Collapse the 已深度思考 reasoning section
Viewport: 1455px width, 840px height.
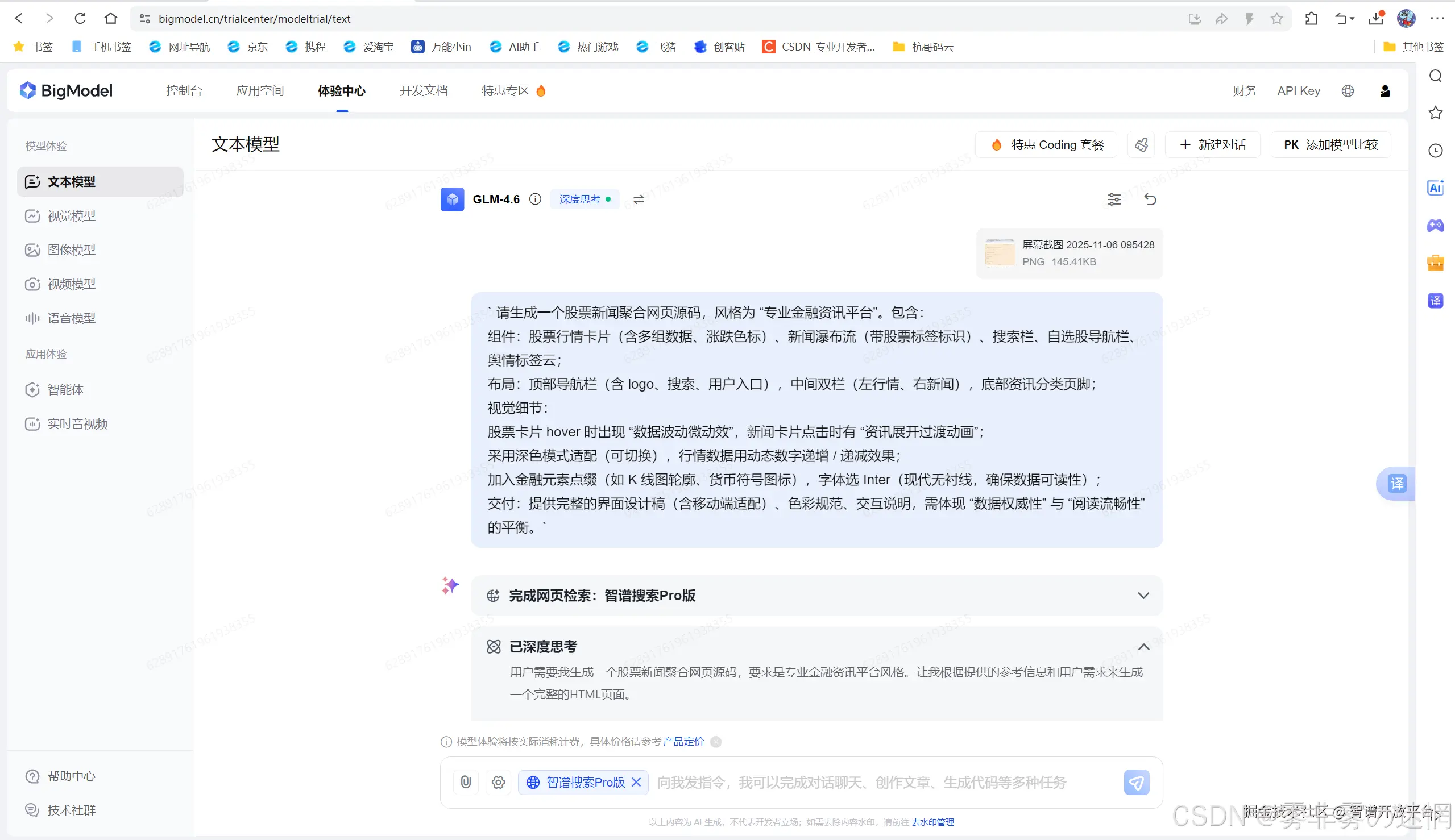(x=1143, y=647)
